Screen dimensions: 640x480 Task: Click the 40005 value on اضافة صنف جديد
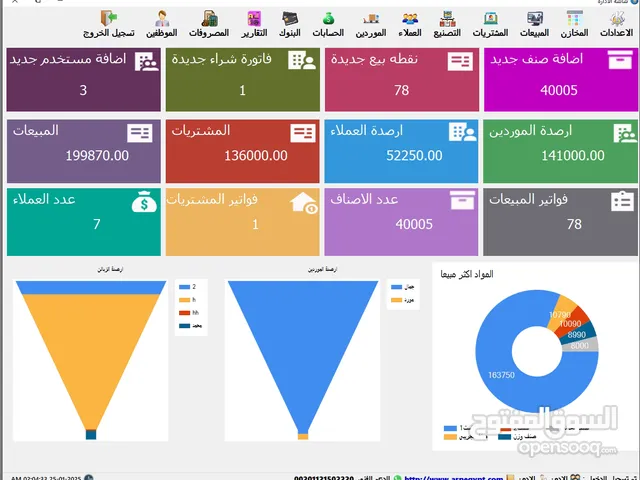[559, 90]
